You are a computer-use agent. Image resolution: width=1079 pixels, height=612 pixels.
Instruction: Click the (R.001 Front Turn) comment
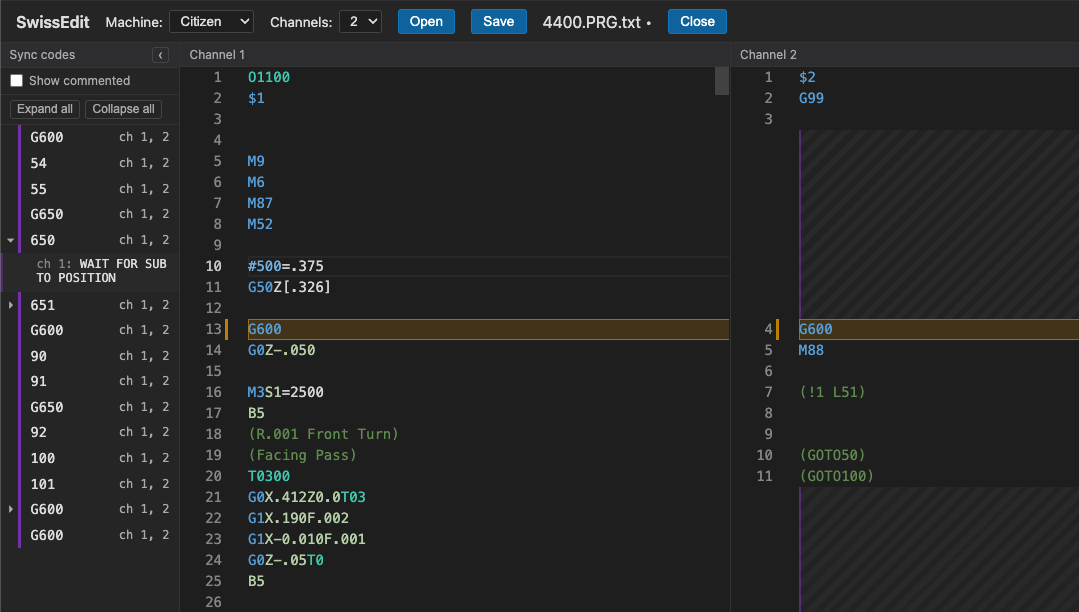323,434
